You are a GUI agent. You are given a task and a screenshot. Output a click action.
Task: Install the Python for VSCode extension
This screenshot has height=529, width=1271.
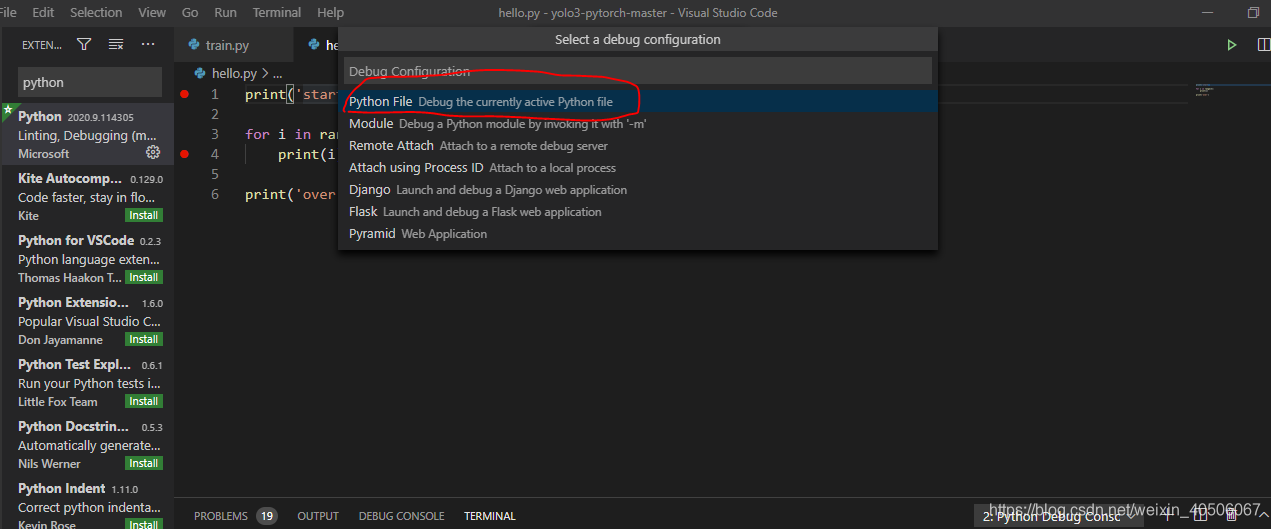(x=143, y=277)
